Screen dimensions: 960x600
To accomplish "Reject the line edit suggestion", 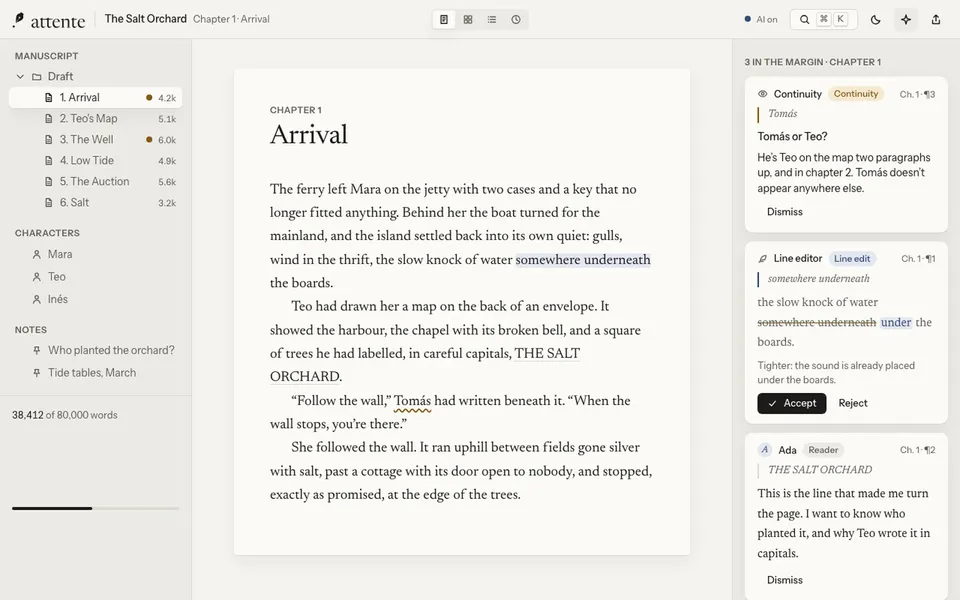I will point(853,403).
